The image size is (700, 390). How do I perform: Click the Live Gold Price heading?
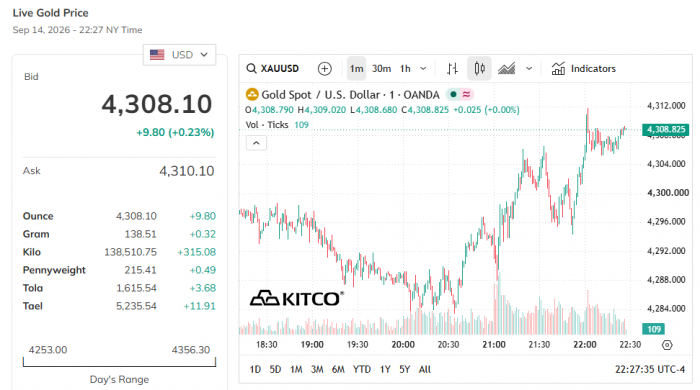pyautogui.click(x=50, y=13)
